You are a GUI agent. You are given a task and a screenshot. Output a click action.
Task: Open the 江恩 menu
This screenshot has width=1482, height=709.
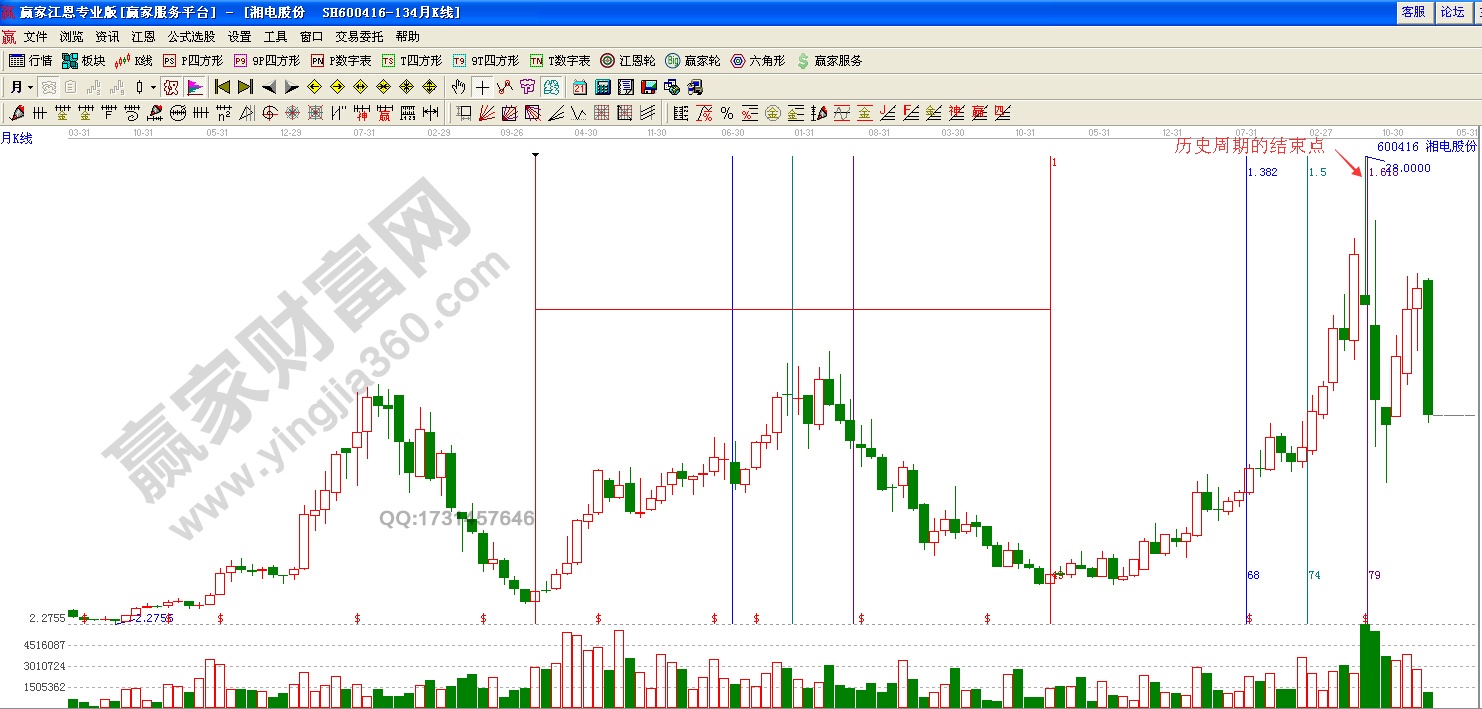(x=143, y=36)
